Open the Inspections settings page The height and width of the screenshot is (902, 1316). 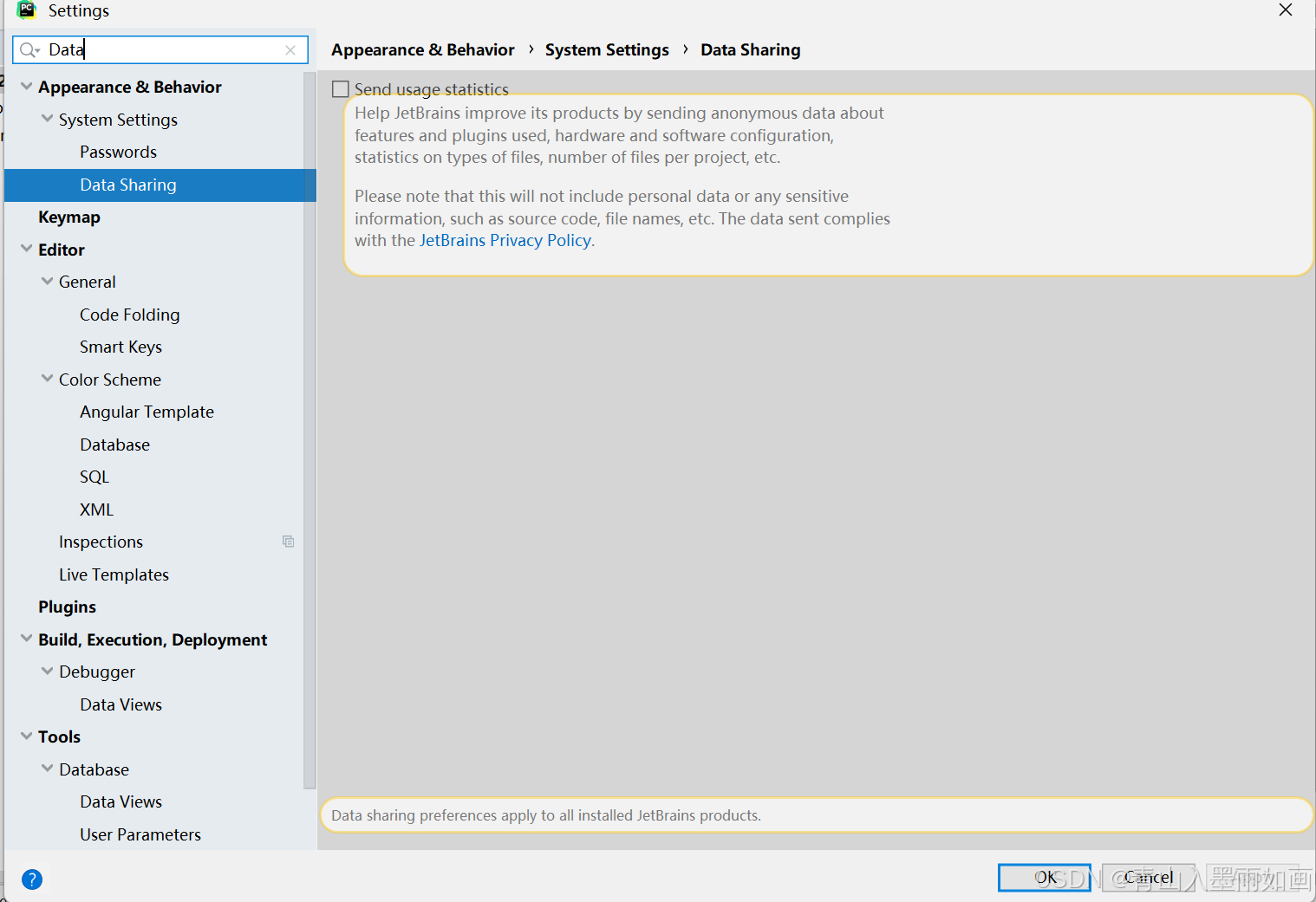(101, 542)
